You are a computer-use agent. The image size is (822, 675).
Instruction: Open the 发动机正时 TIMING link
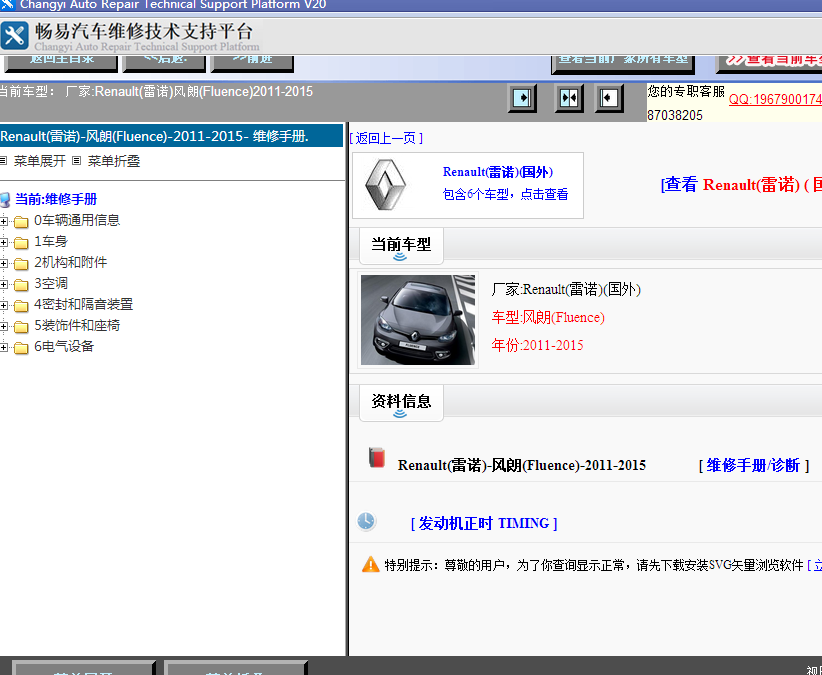click(x=483, y=523)
